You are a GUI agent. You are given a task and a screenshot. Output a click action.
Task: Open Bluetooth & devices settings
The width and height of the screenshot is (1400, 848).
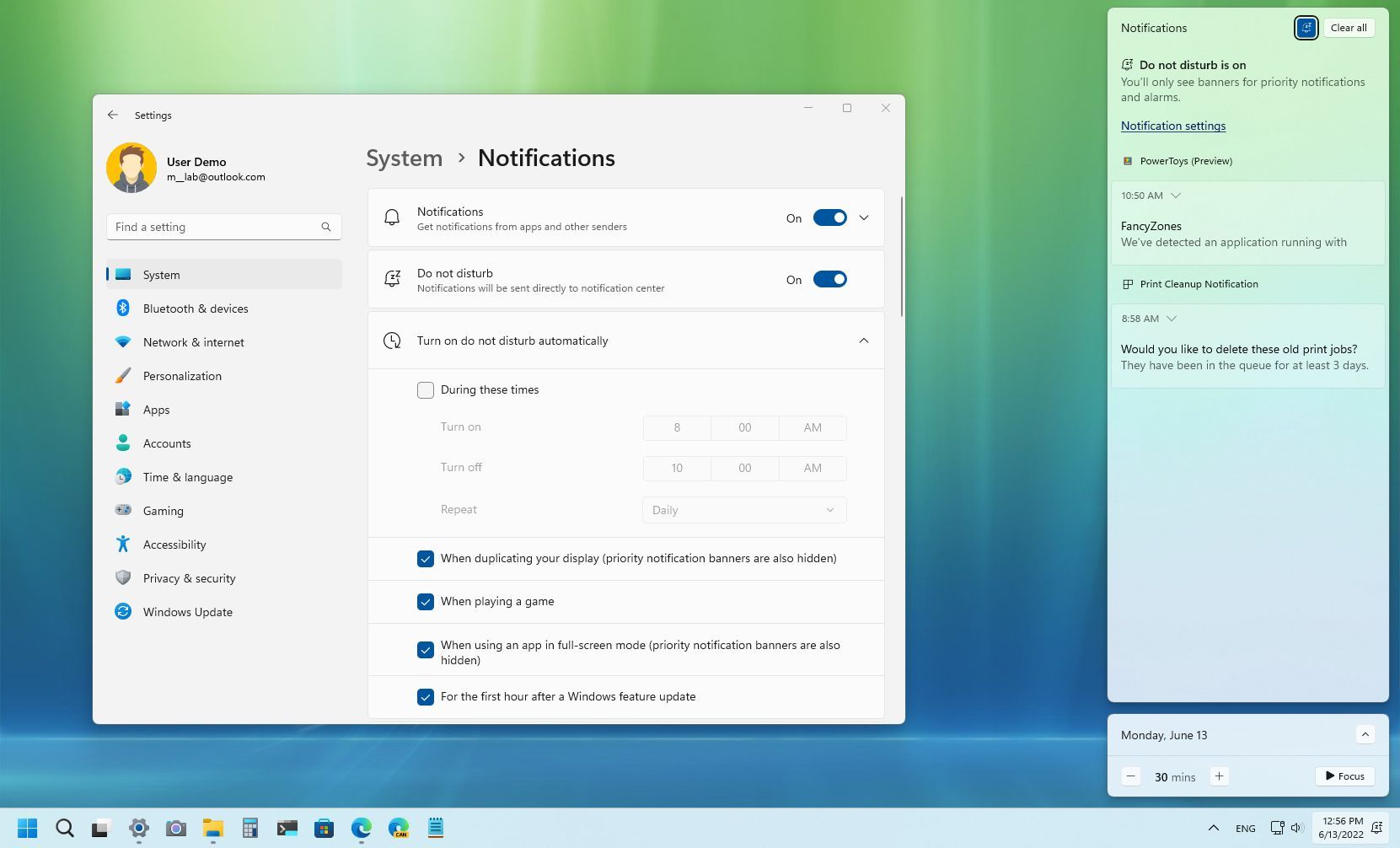(x=196, y=309)
